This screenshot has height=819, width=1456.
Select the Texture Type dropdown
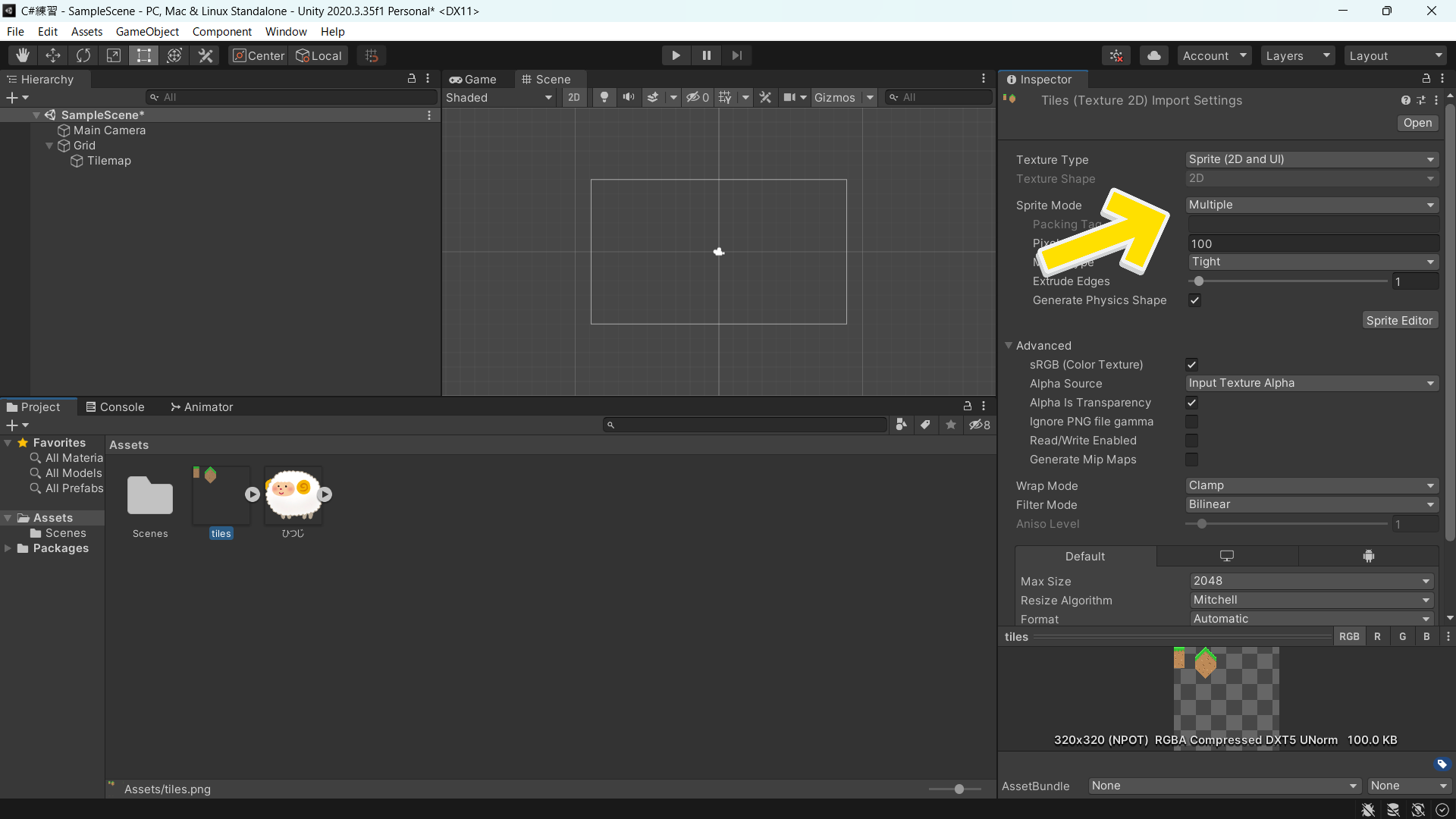coord(1311,159)
